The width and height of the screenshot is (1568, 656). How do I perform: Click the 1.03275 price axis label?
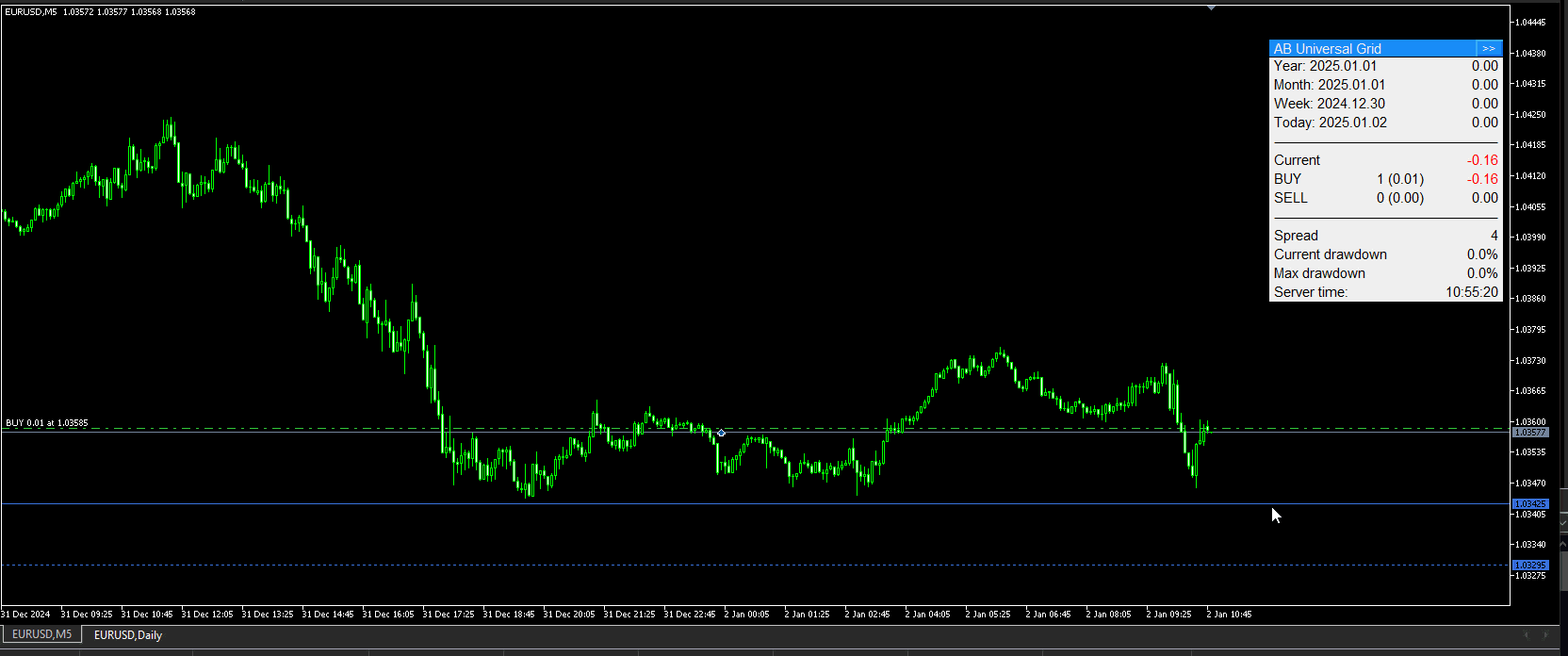tap(1530, 576)
